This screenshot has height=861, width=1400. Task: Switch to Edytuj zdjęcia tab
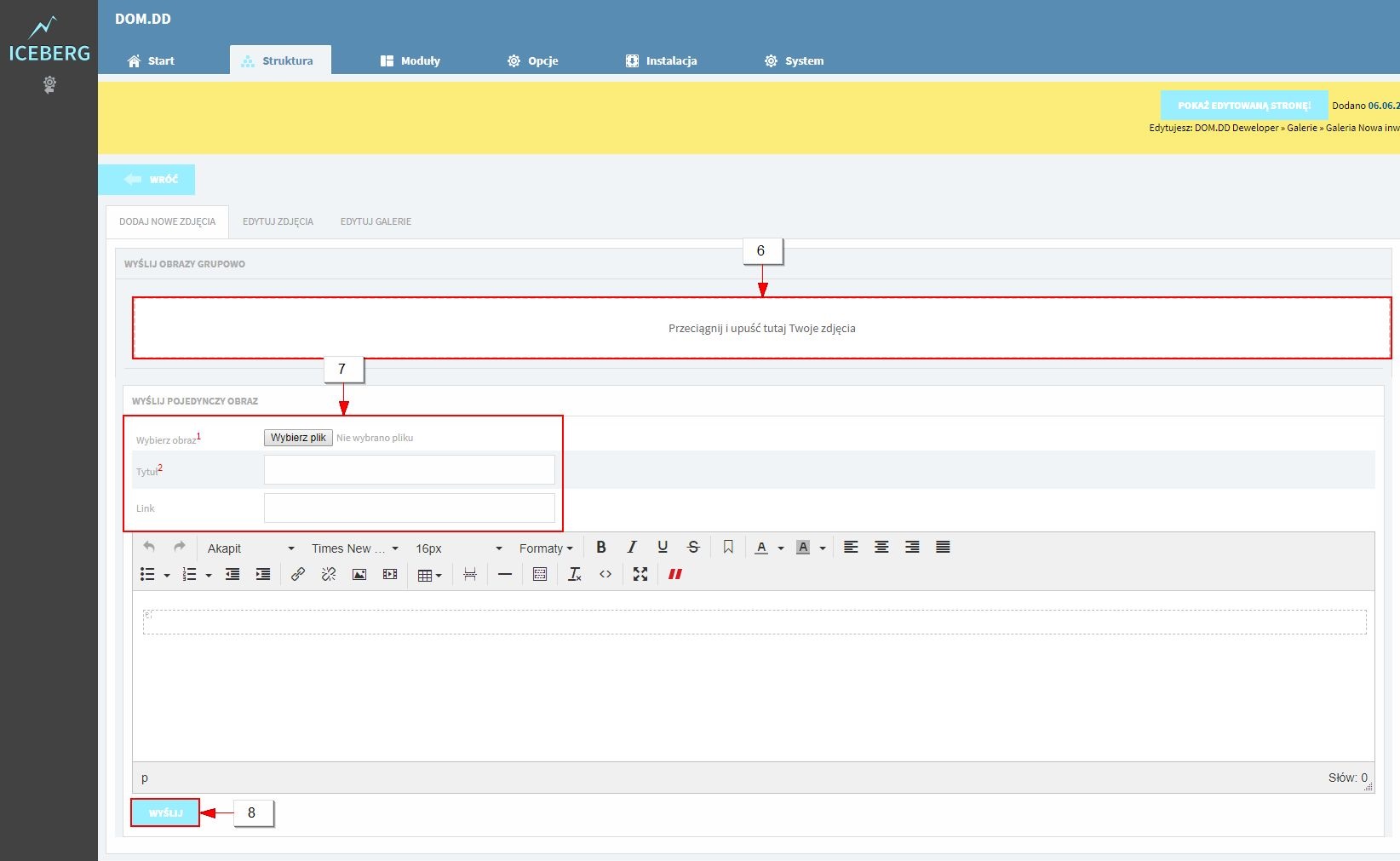[x=278, y=221]
